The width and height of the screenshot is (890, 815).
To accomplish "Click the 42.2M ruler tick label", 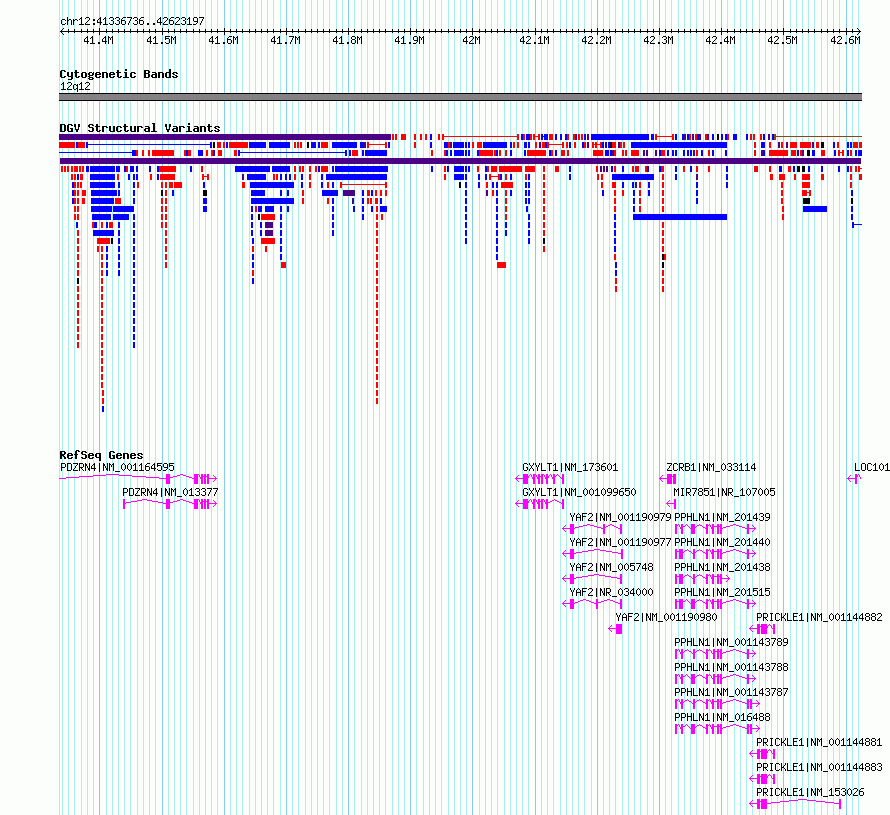I will (596, 40).
